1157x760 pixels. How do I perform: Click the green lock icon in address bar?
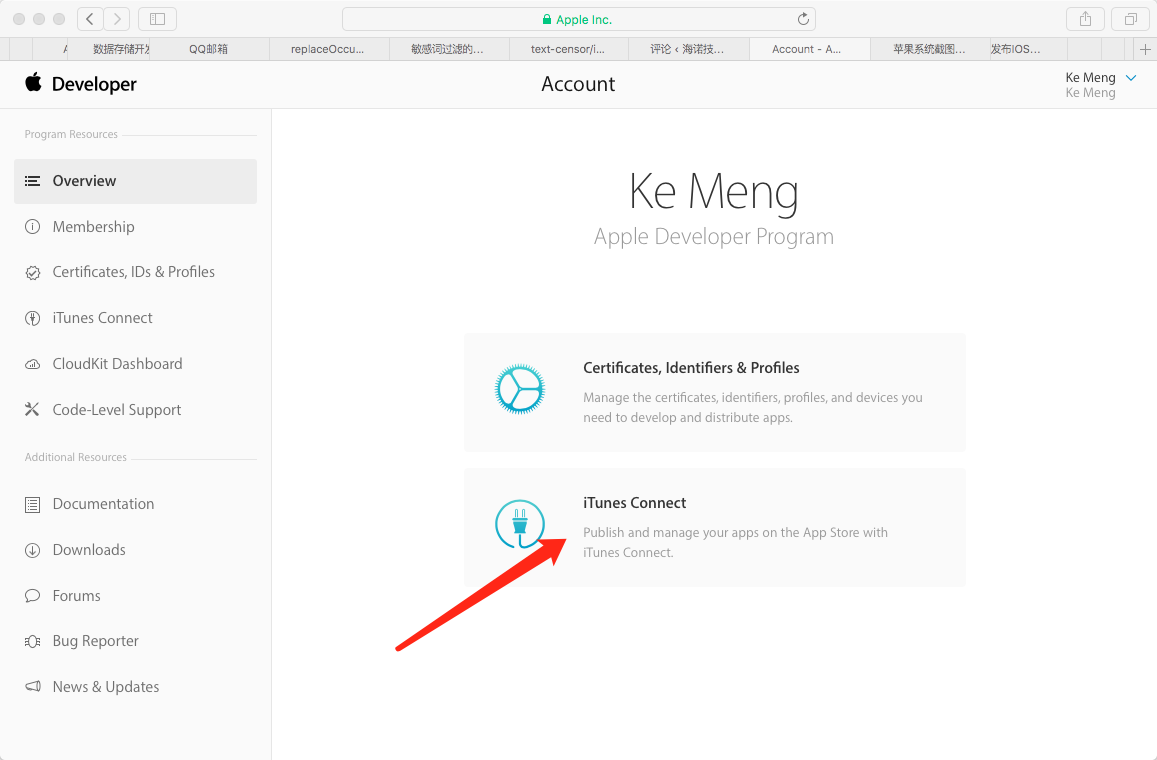click(x=547, y=19)
